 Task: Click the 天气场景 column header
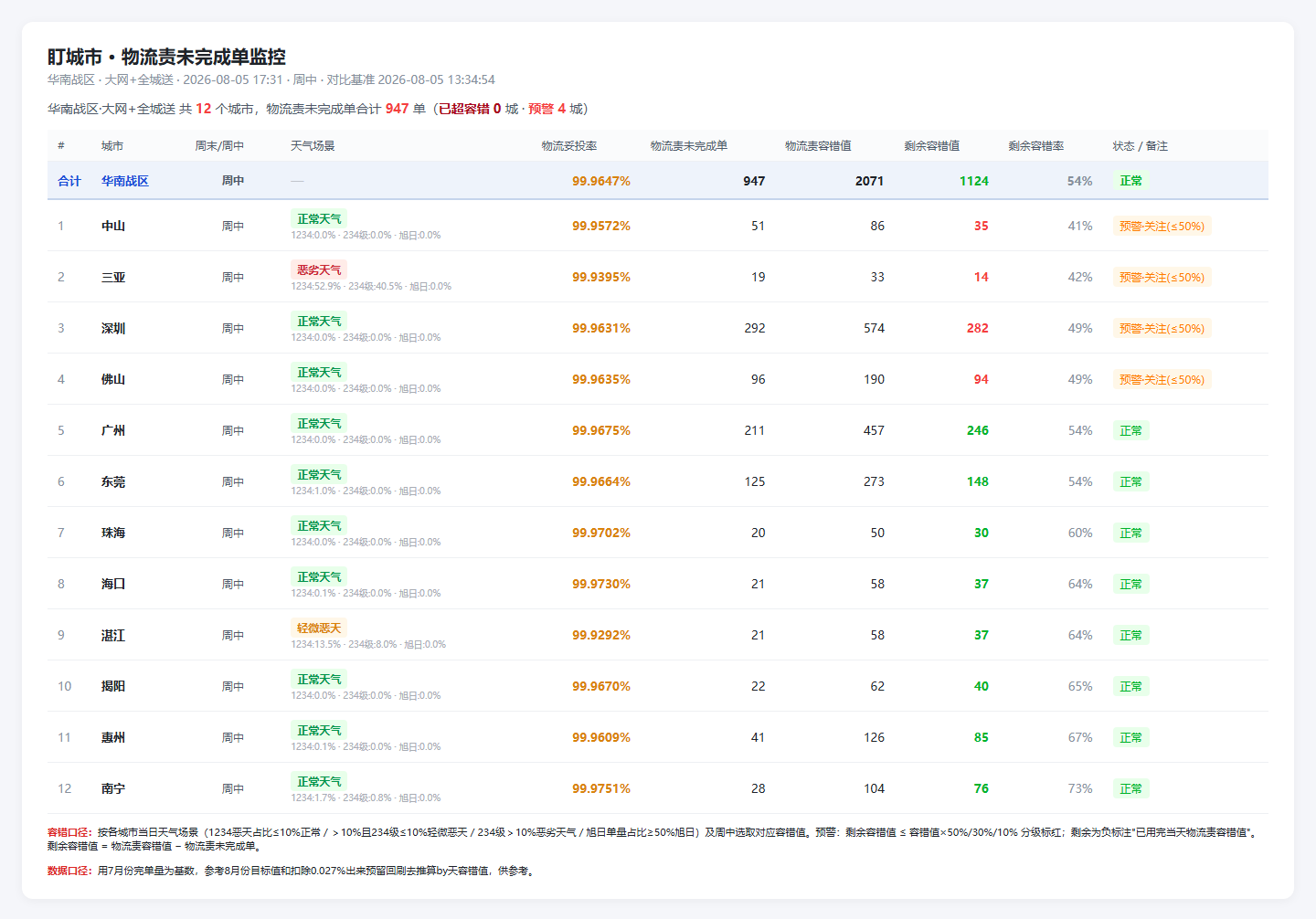click(x=313, y=146)
